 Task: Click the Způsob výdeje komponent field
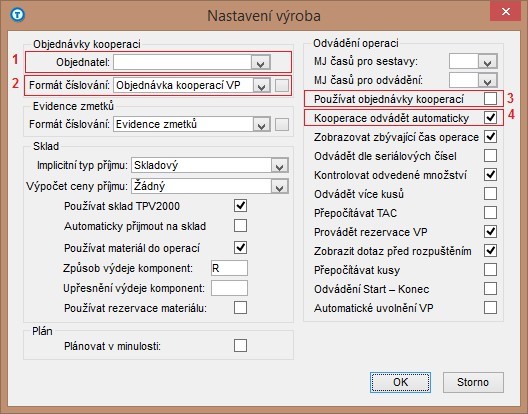pos(229,268)
